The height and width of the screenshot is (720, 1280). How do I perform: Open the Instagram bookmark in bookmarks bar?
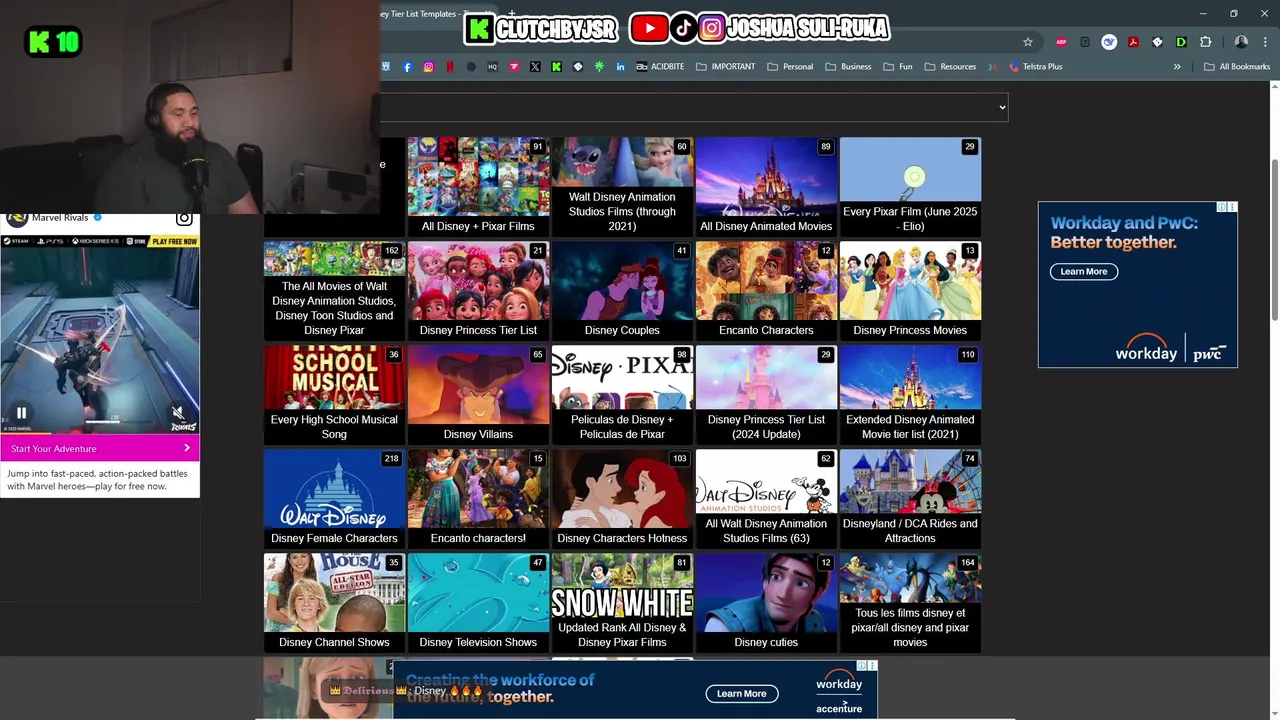(x=428, y=67)
